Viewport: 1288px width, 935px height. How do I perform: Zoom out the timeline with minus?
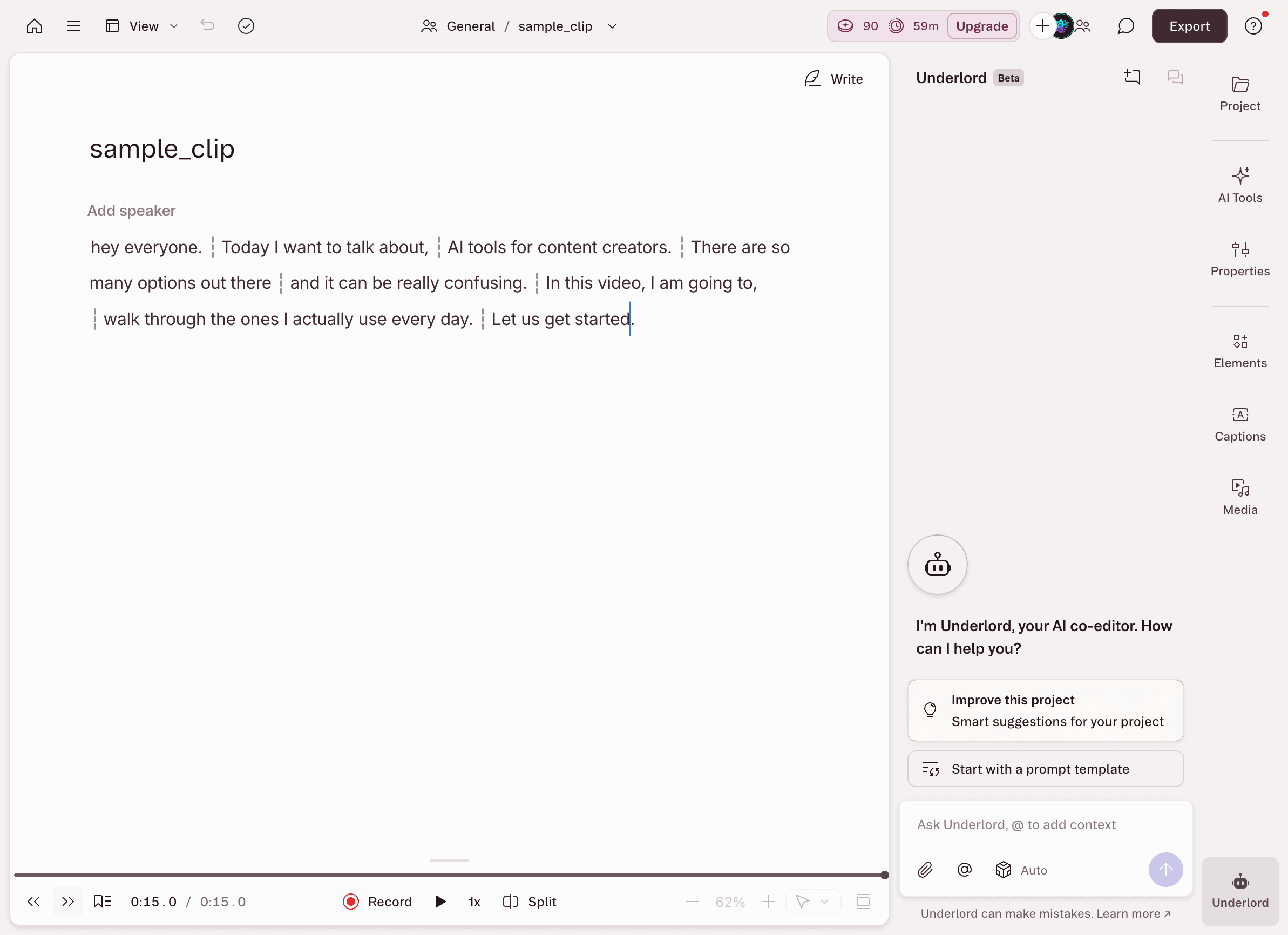coord(692,902)
